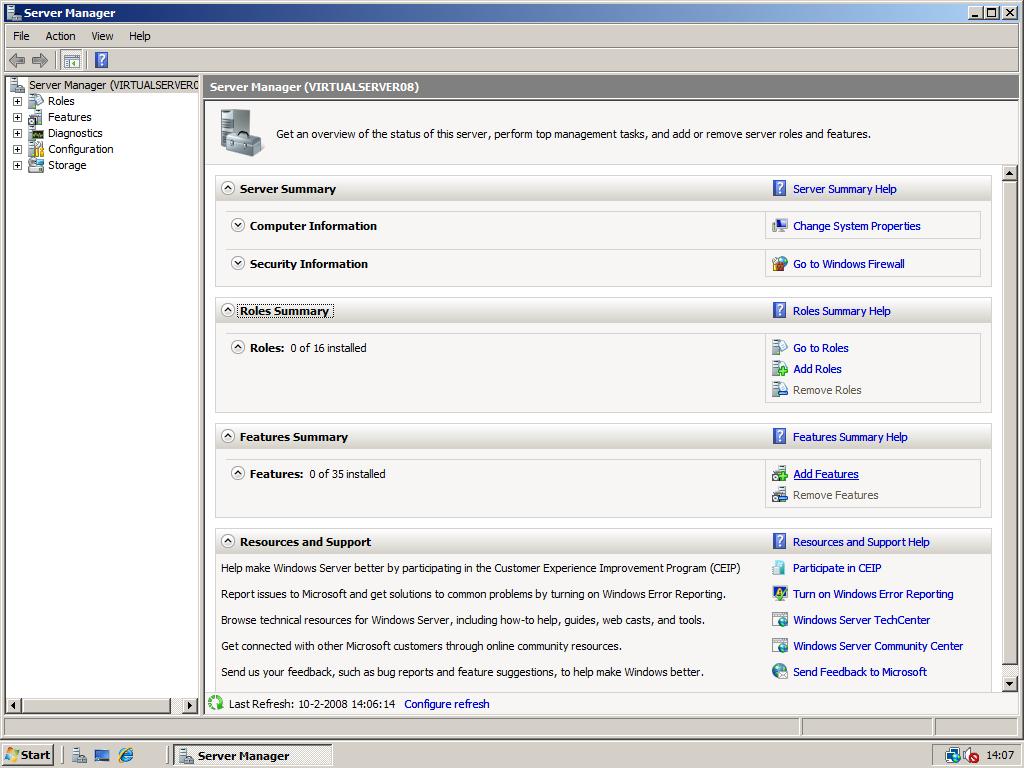This screenshot has height=768, width=1024.
Task: Click the system tray clock
Action: tap(1000, 756)
